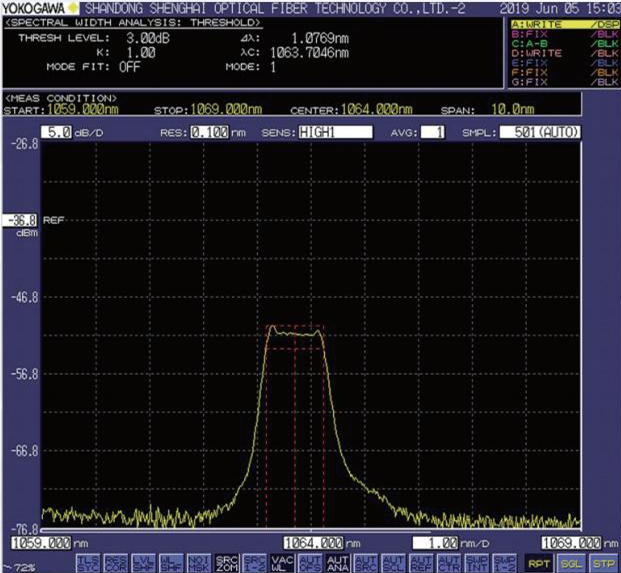
Task: Click the MODE 1 result value
Action: pyautogui.click(x=273, y=67)
